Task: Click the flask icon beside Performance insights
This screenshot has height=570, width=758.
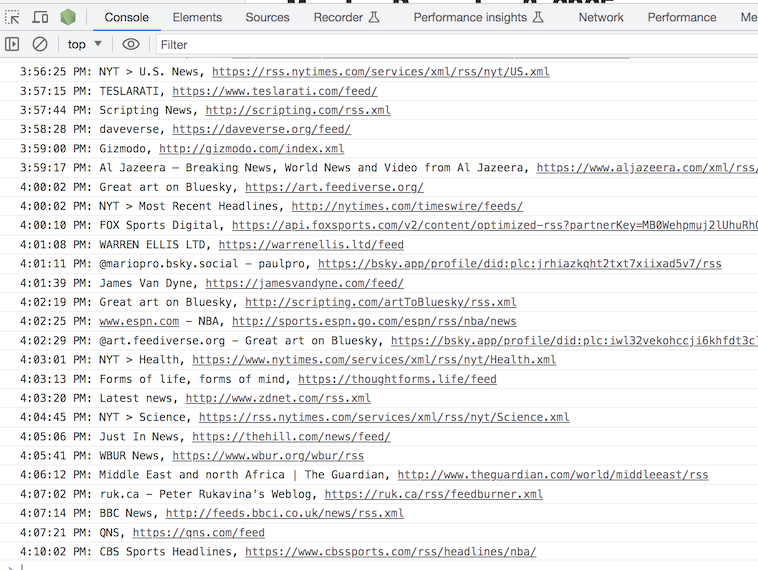Action: coord(538,17)
